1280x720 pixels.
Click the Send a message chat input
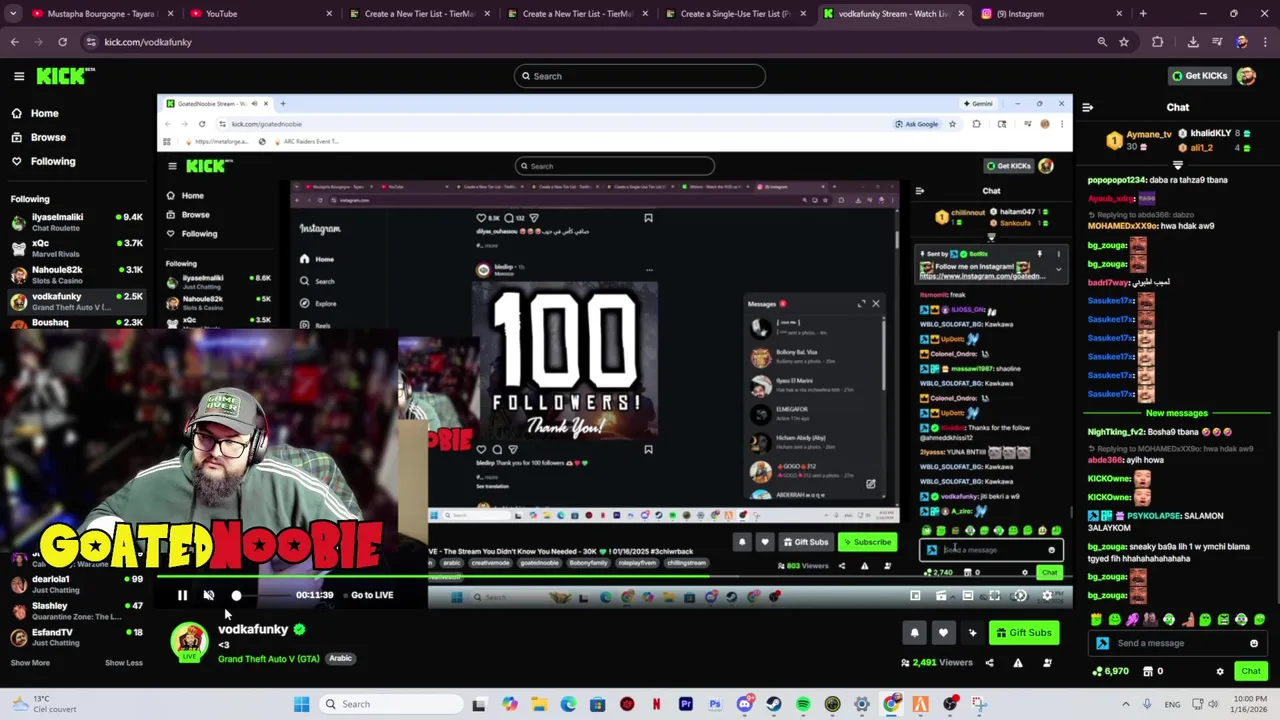(1178, 643)
